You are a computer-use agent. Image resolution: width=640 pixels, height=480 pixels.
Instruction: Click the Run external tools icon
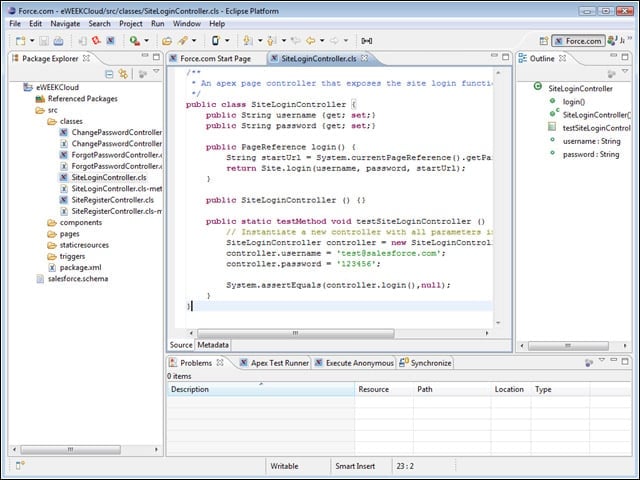click(135, 41)
